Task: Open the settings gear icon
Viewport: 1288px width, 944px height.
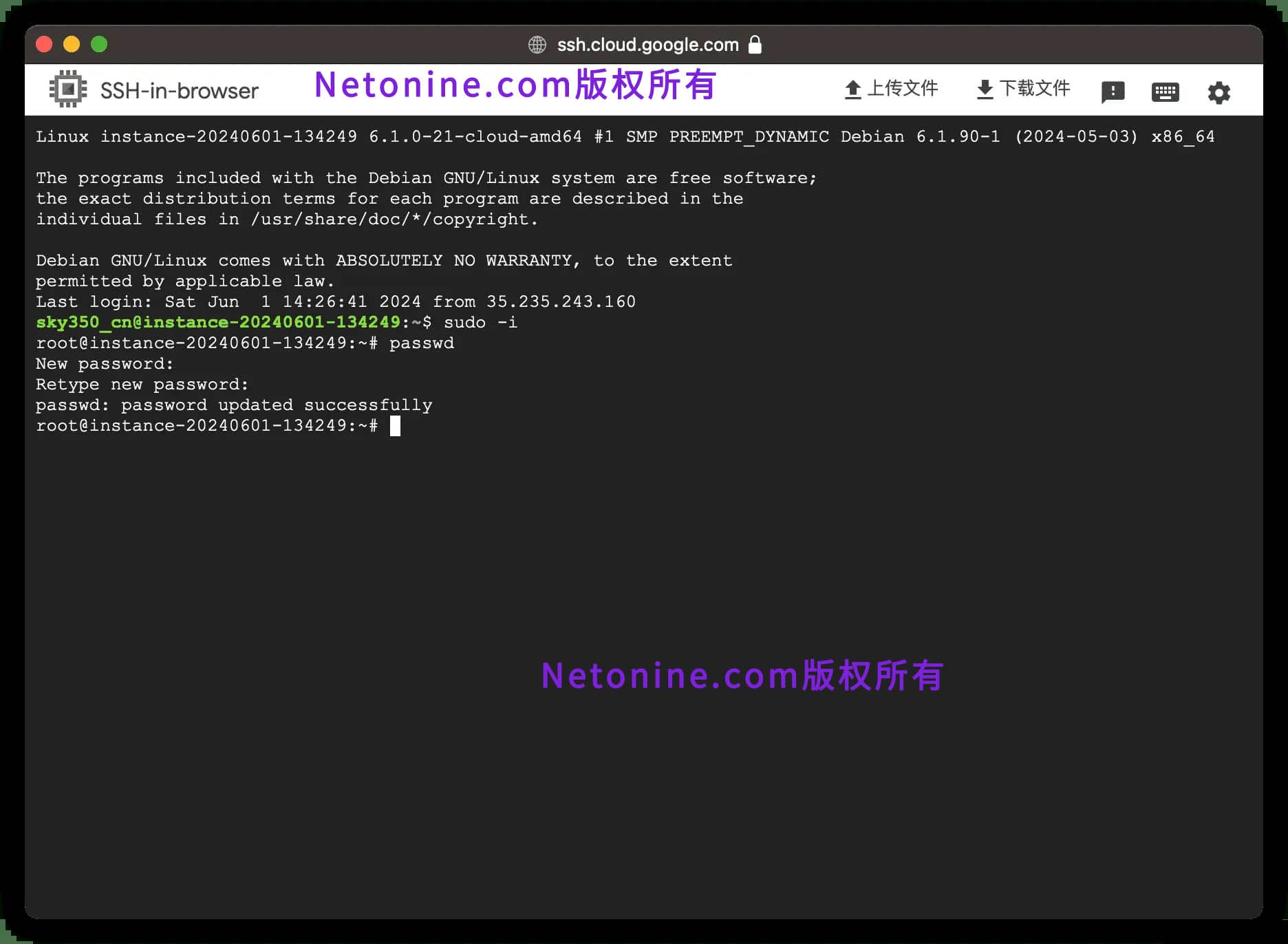Action: click(x=1219, y=92)
